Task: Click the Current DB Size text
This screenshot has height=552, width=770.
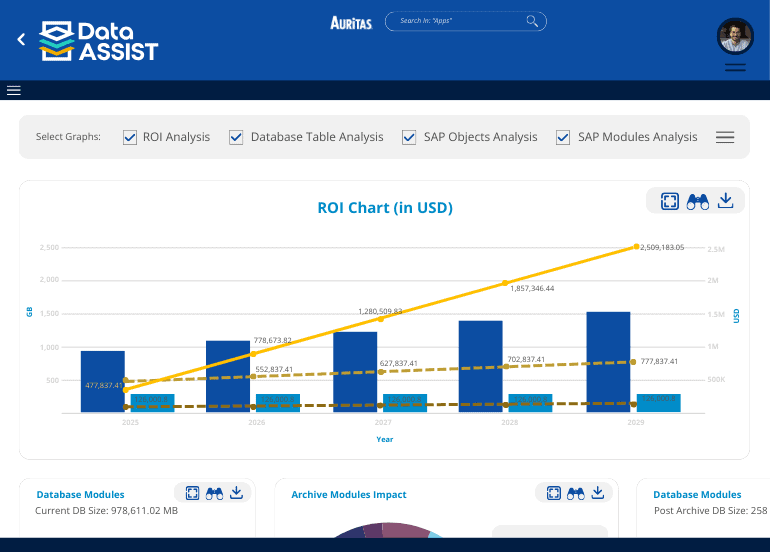Action: pyautogui.click(x=106, y=511)
